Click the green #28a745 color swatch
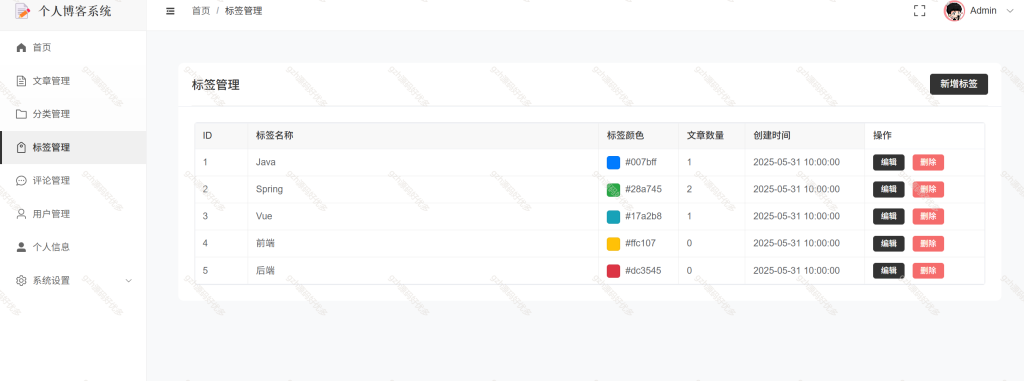1024x381 pixels. (613, 190)
